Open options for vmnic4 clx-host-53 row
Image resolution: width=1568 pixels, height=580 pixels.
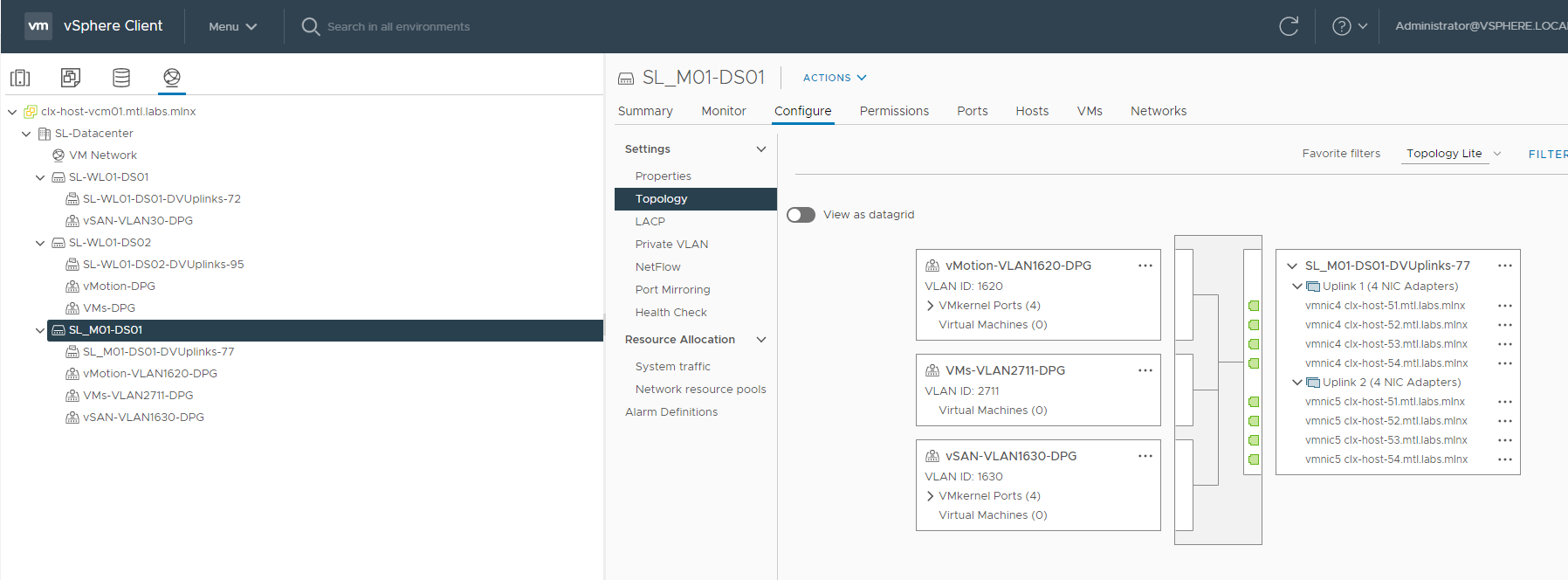coord(1505,344)
